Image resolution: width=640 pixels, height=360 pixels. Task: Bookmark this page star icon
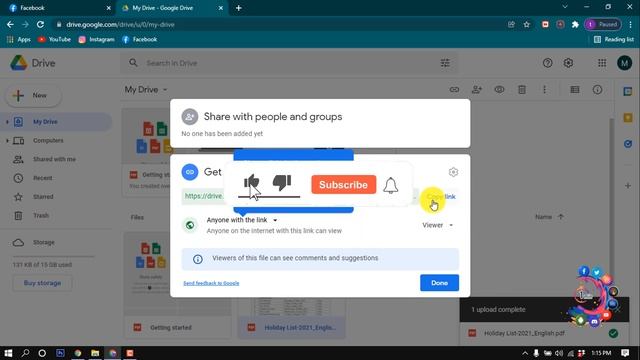pos(527,24)
